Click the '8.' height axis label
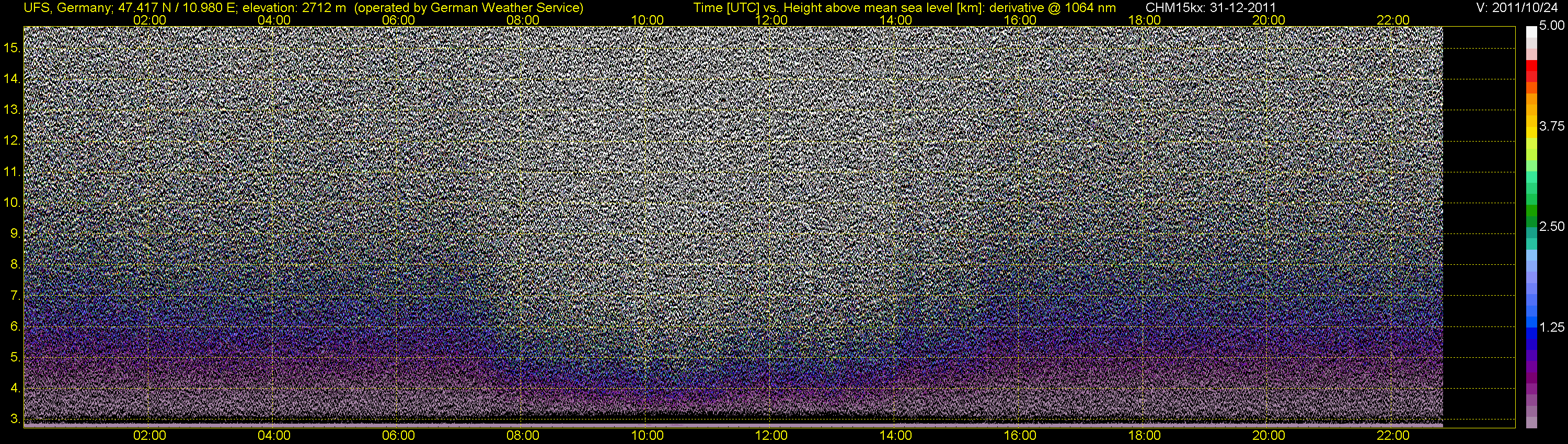Image resolution: width=1568 pixels, height=444 pixels. pos(15,265)
